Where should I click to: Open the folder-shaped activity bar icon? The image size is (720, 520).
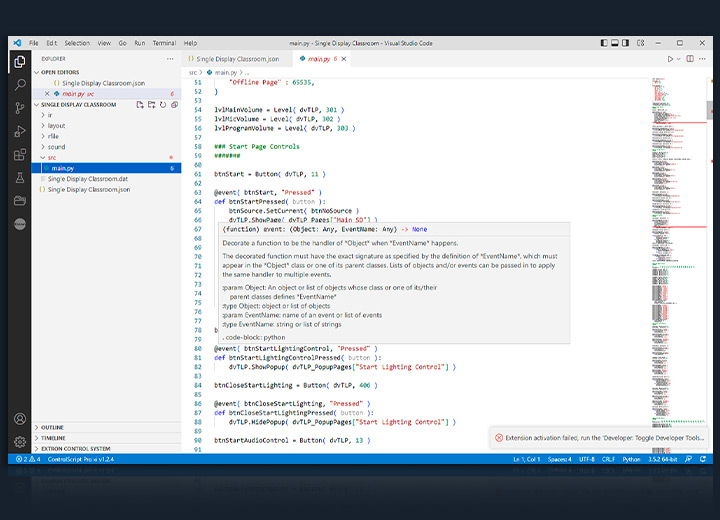20,201
